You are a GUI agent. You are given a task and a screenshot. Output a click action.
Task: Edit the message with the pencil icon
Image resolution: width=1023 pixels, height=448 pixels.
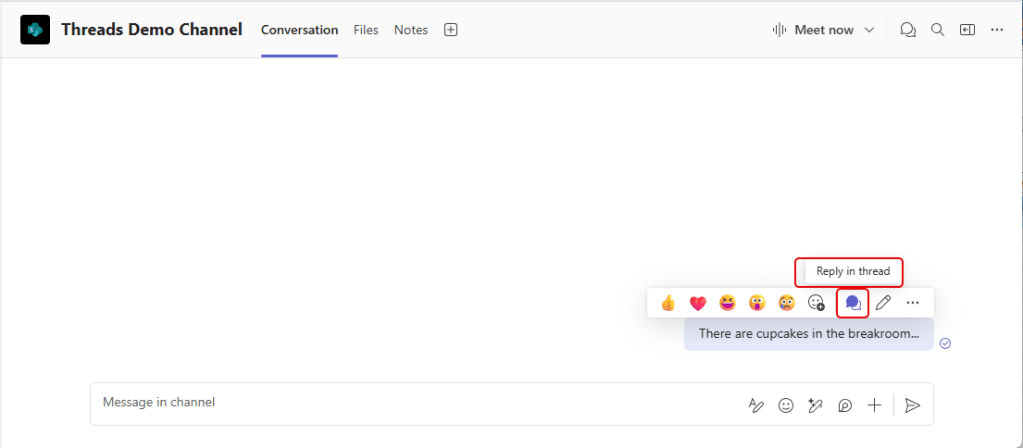click(883, 302)
